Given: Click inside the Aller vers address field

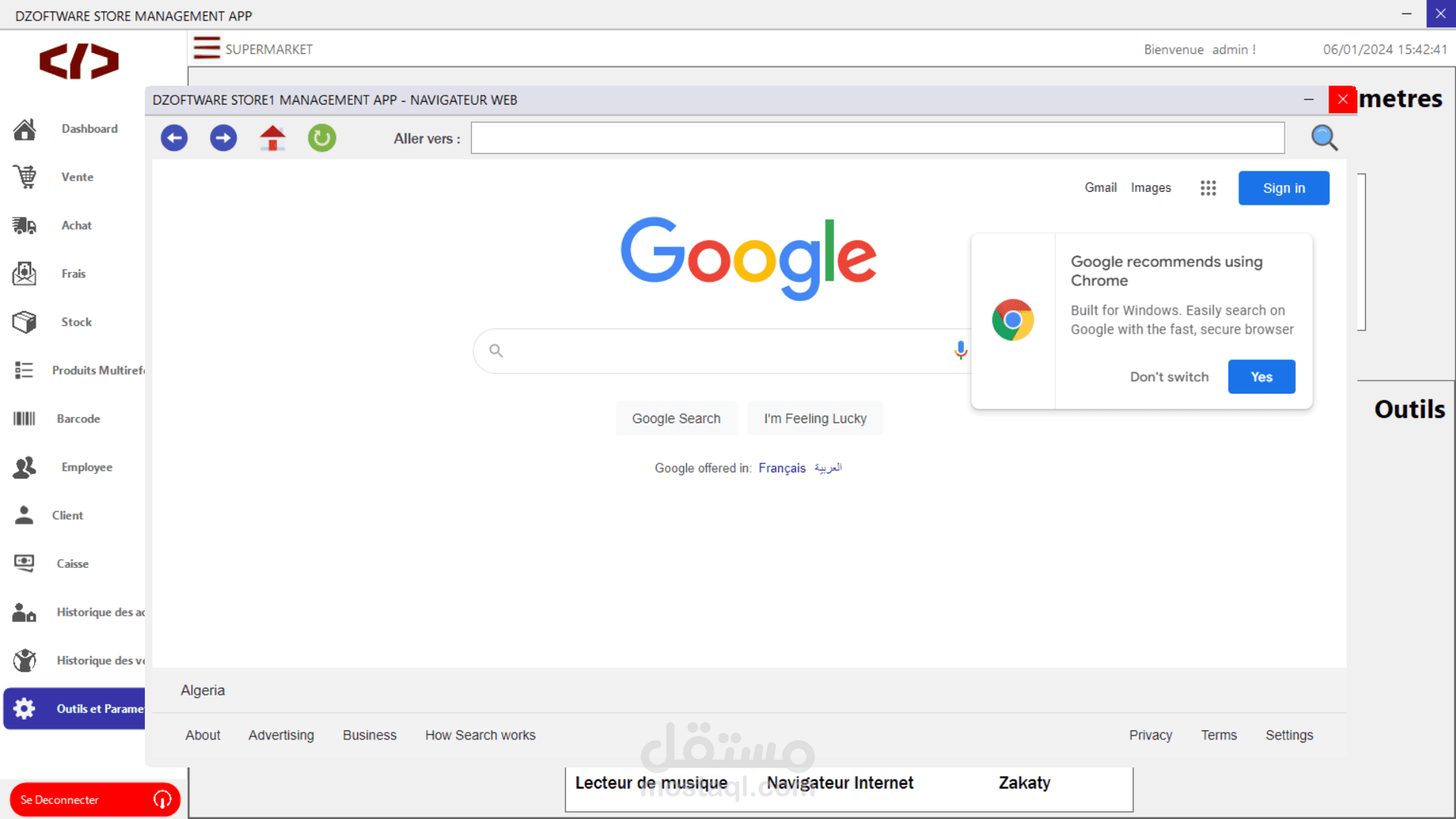Looking at the screenshot, I should pos(877,138).
